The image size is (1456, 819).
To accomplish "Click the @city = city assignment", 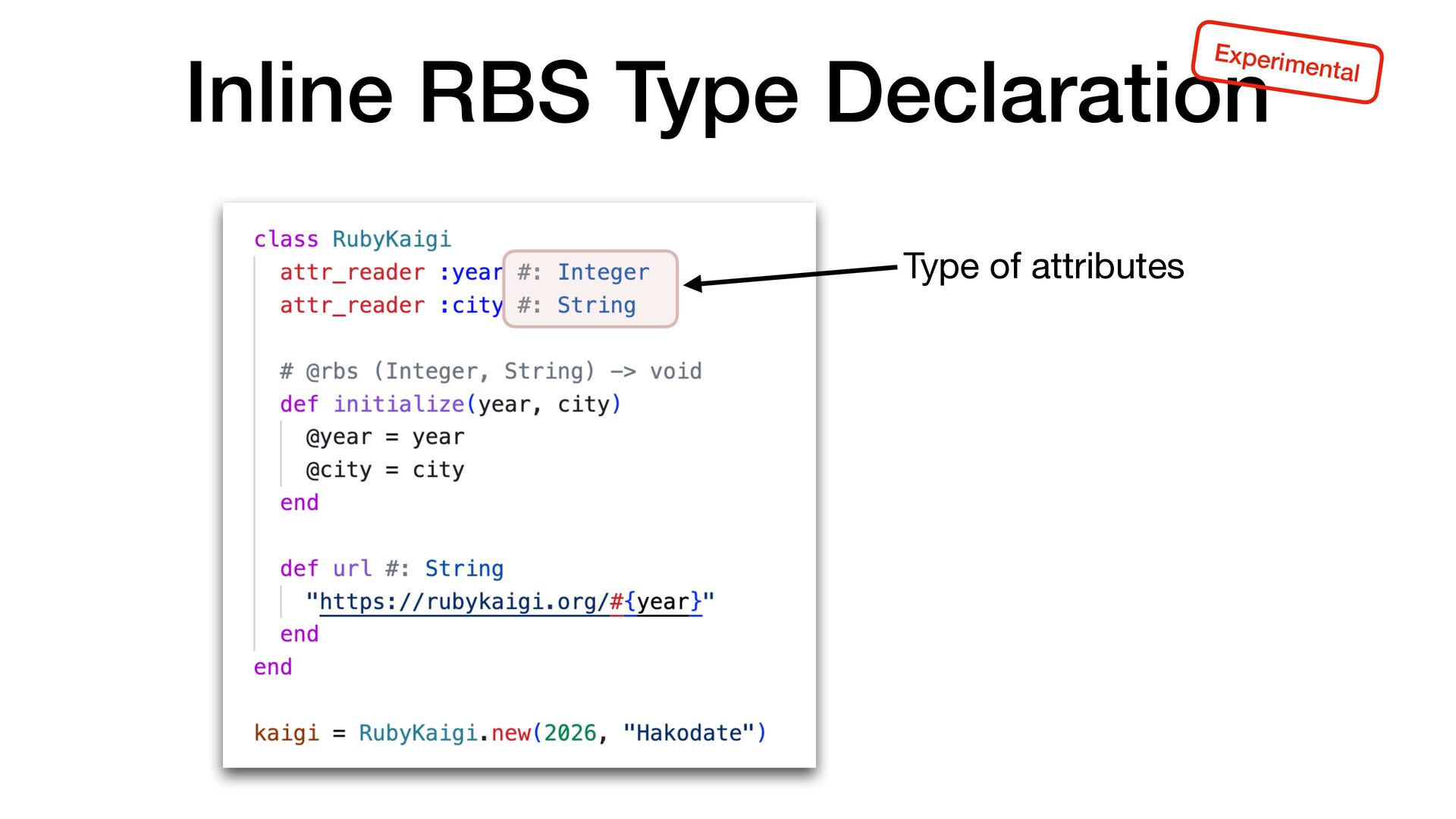I will [384, 470].
